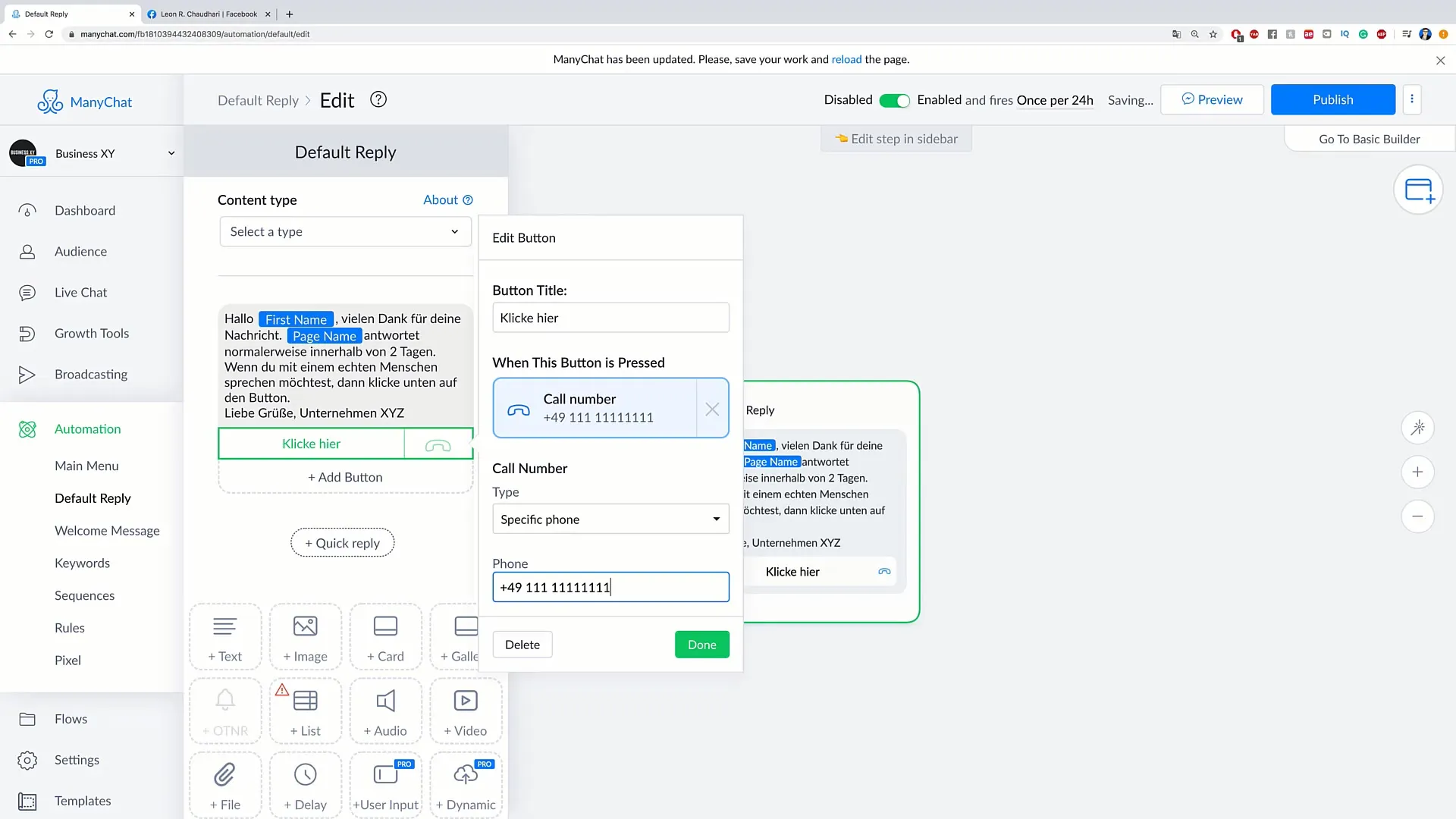This screenshot has height=819, width=1456.
Task: Click the browser address bar
Action: [607, 34]
